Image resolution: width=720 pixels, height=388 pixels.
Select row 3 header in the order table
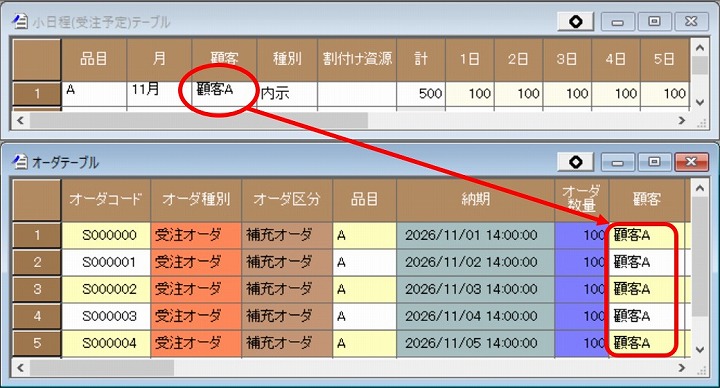[37, 289]
